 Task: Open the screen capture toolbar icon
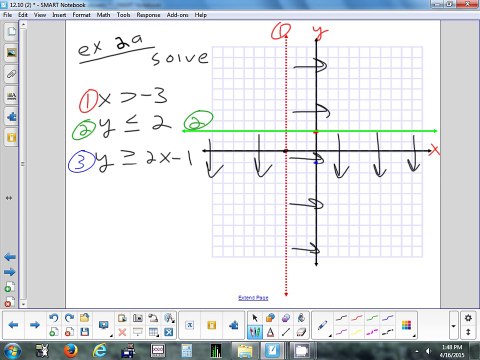[x=138, y=318]
